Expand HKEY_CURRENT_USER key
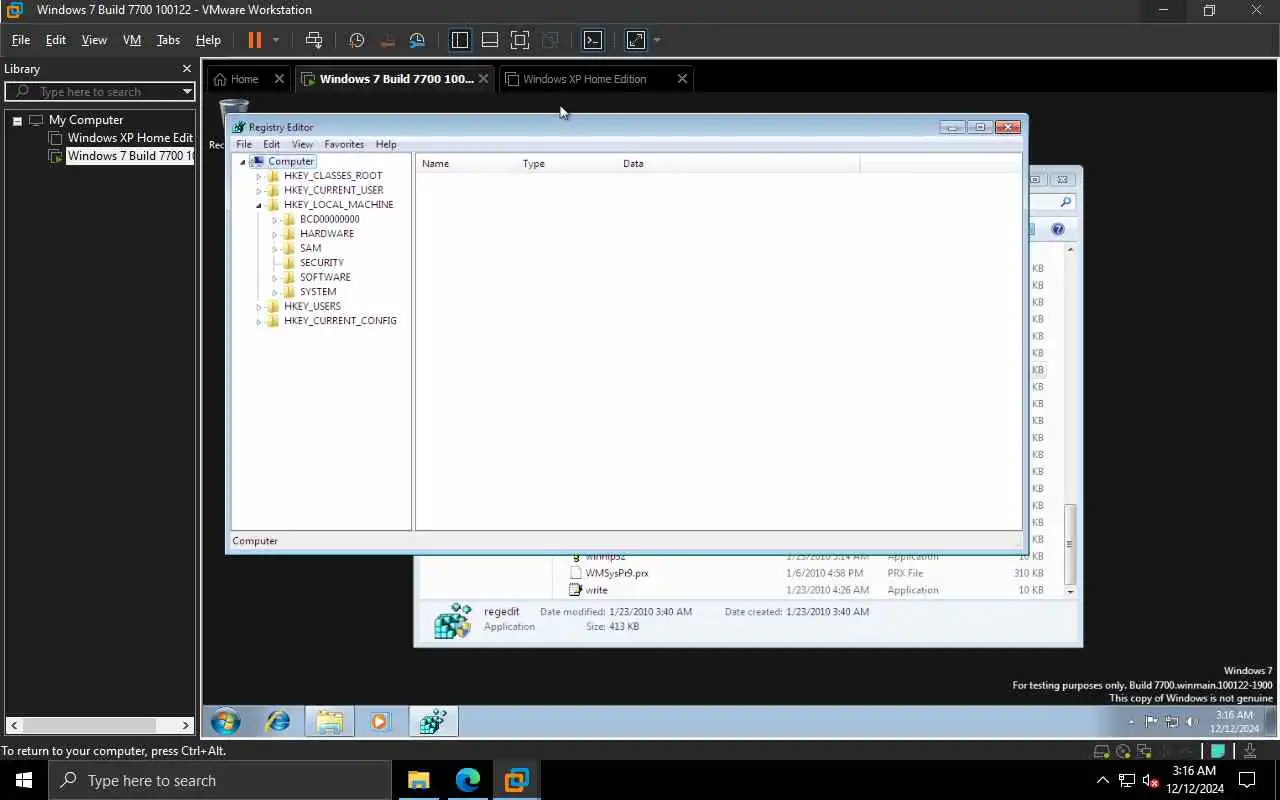 [x=258, y=190]
